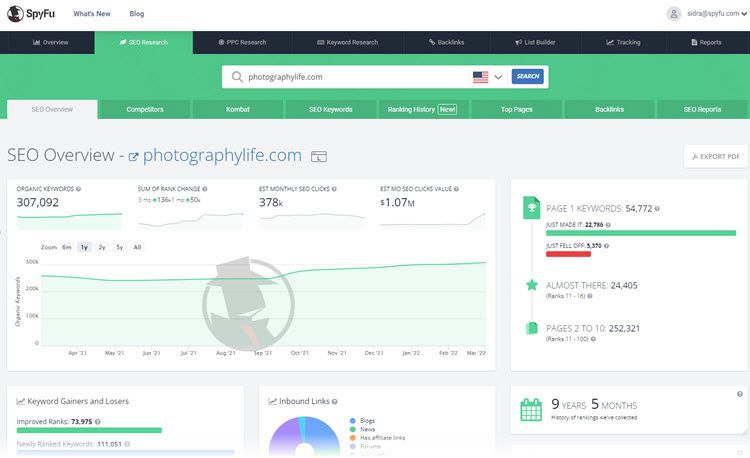
Task: Click the trophy page icon for Page 1 Keywords
Action: (531, 208)
